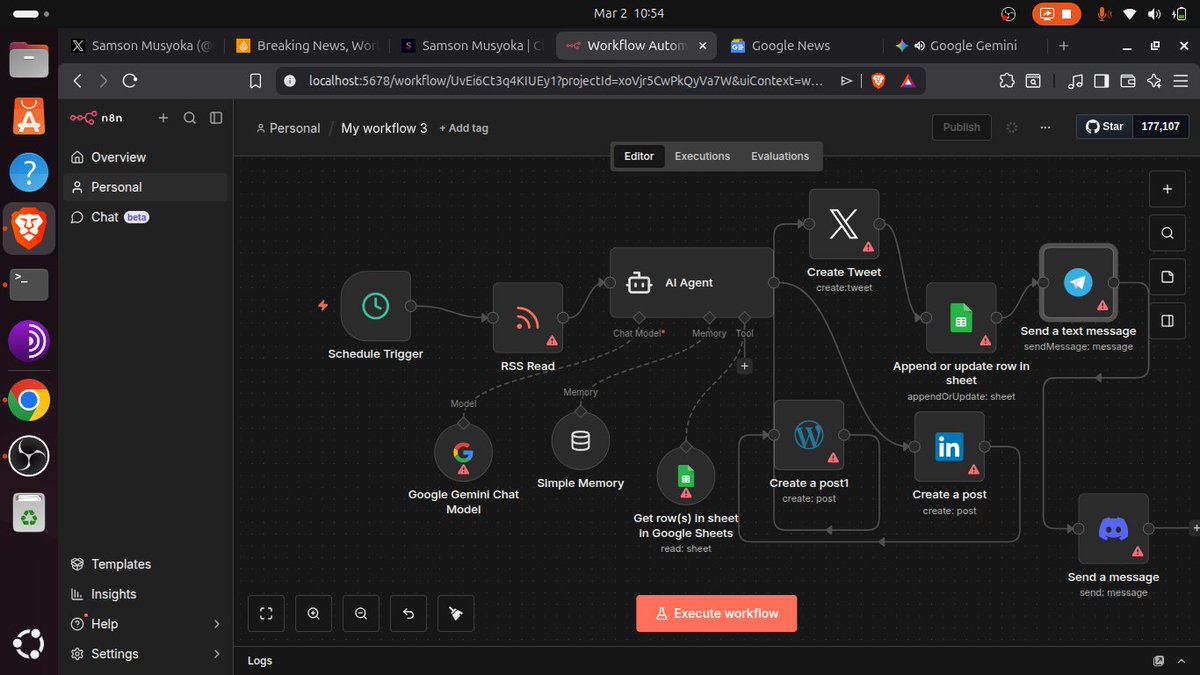
Task: Undo the last canvas action
Action: (408, 614)
